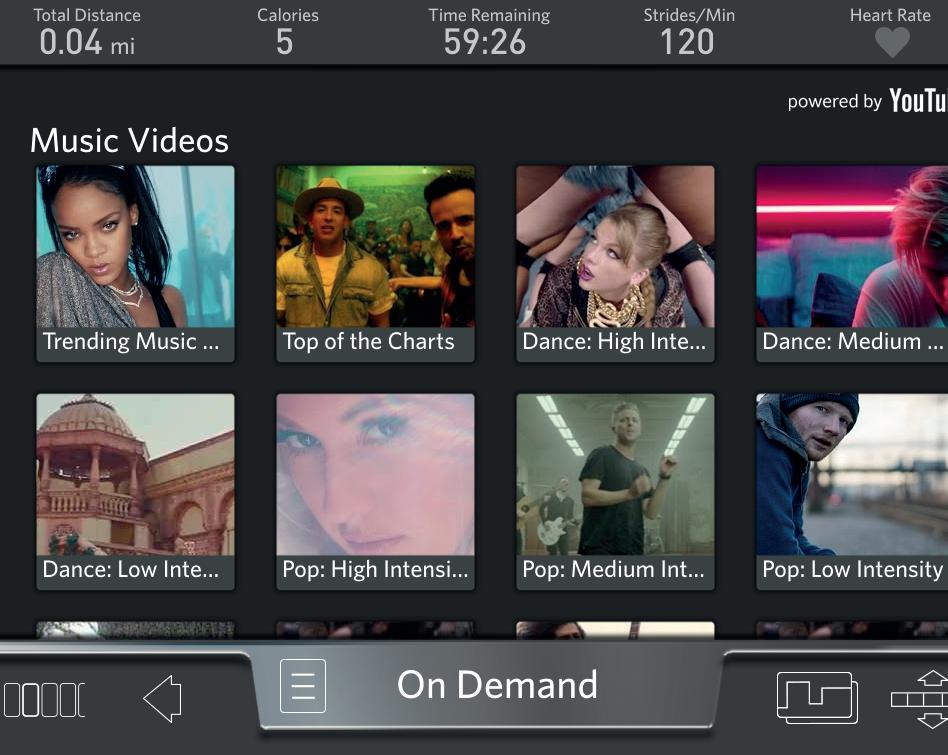Click the segmented panels icon at bottom left
This screenshot has width=948, height=755.
[x=44, y=700]
